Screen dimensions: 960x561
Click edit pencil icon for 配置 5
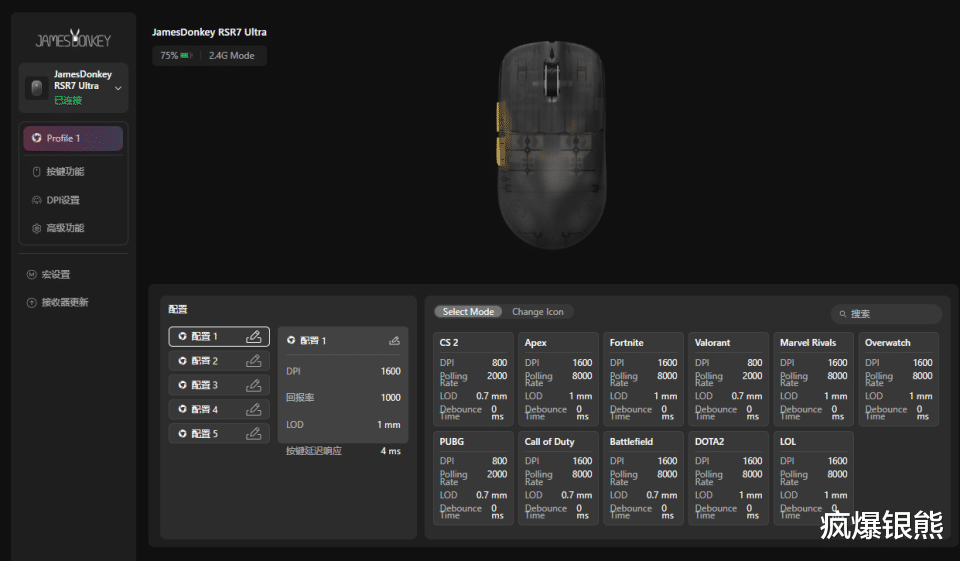[253, 433]
